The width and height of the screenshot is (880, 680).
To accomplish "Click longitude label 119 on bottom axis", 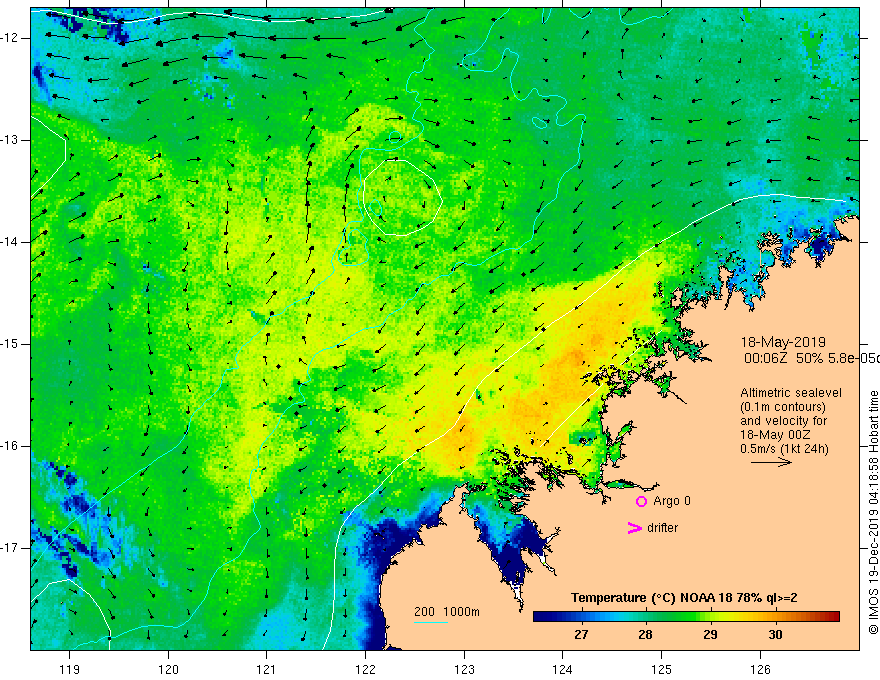I will pos(70,669).
